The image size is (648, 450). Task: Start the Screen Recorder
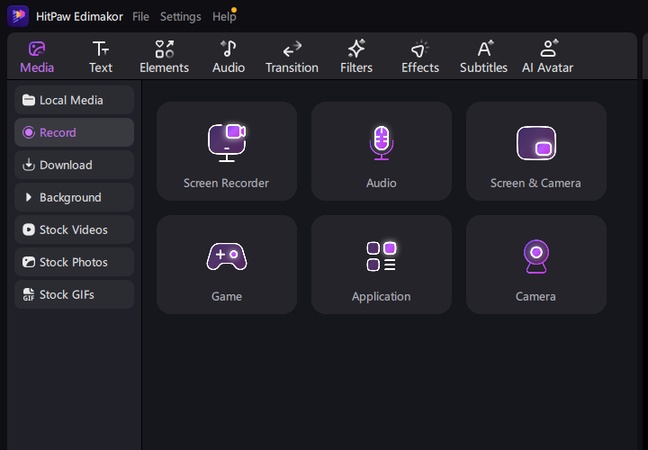pyautogui.click(x=226, y=151)
